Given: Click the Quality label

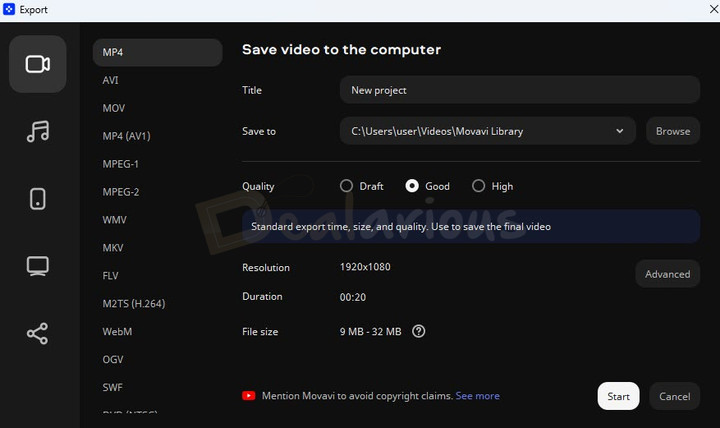Looking at the screenshot, I should pos(258,186).
